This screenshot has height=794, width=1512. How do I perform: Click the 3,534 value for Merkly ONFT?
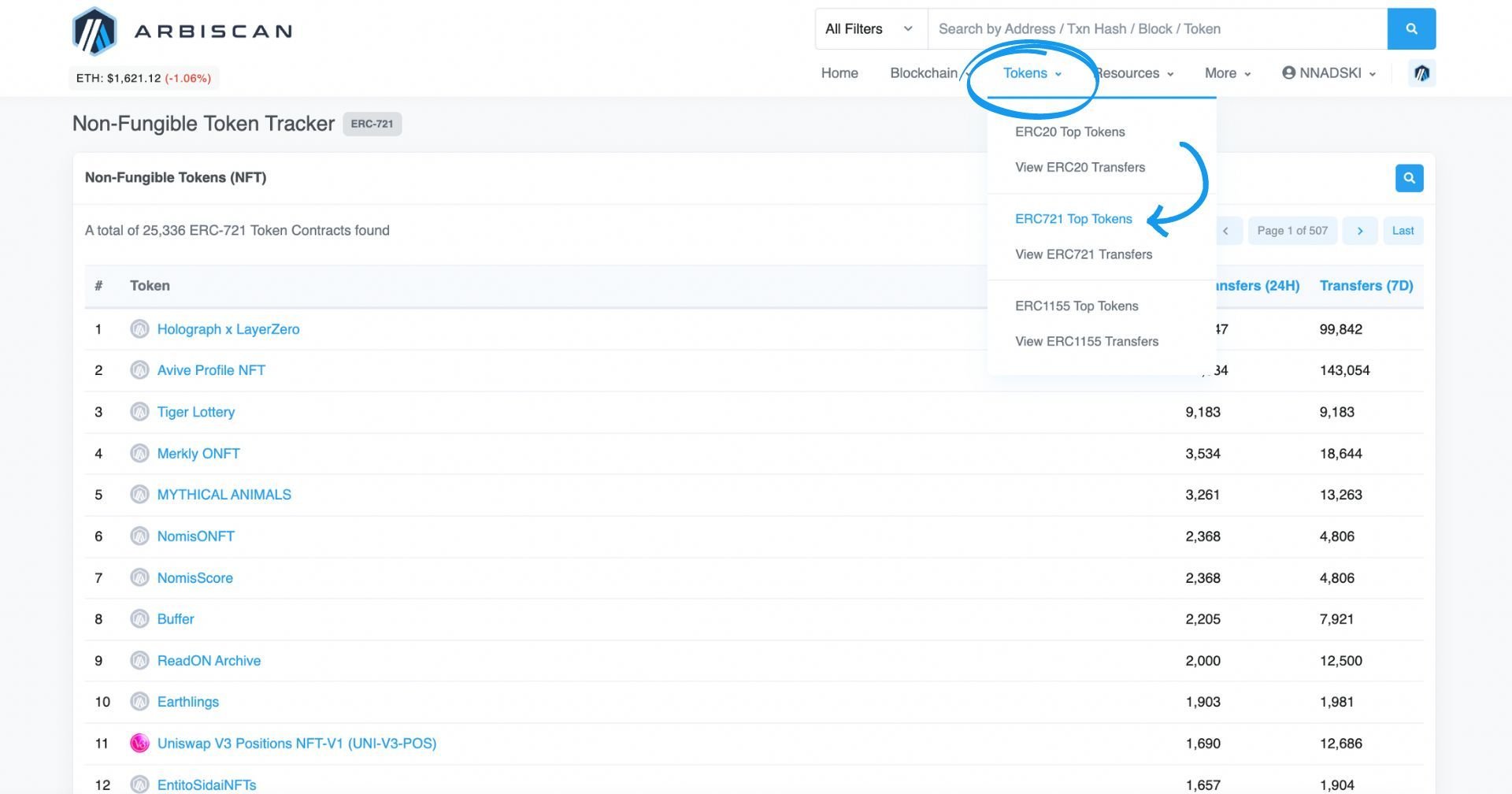tap(1203, 454)
